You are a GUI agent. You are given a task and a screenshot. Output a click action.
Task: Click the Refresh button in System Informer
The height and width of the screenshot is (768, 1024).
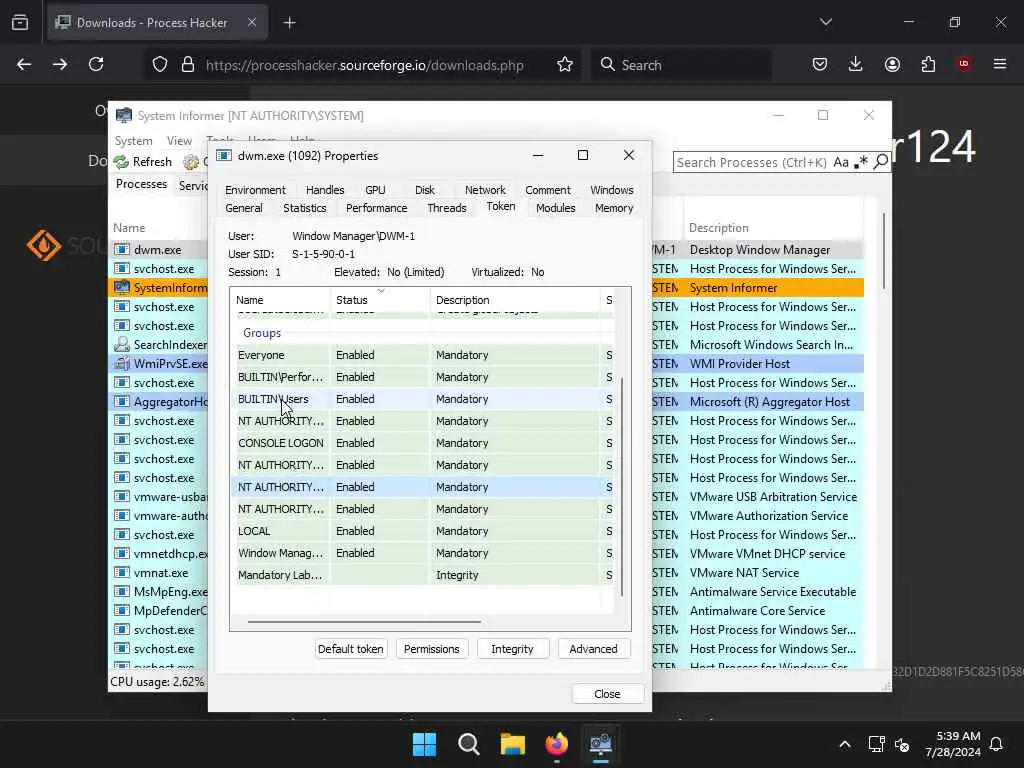pyautogui.click(x=142, y=161)
